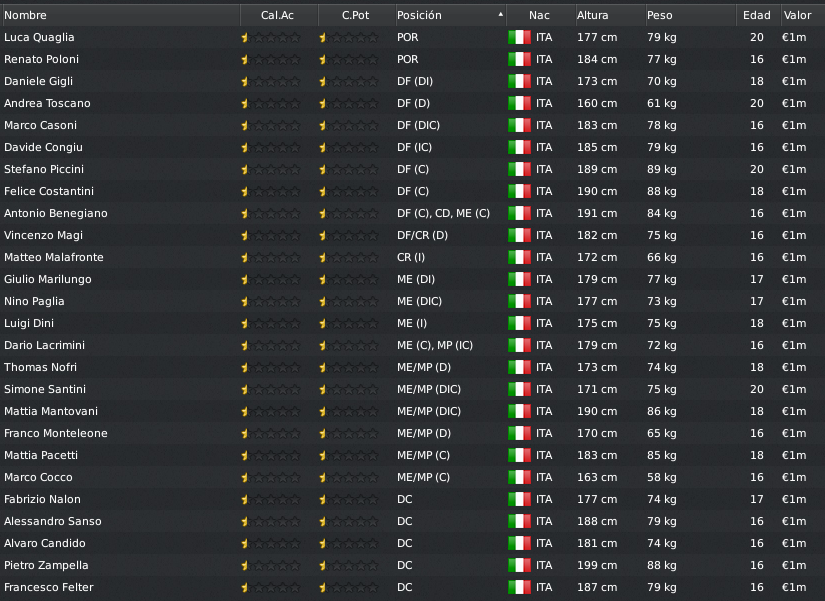The image size is (825, 601).
Task: Select the Alessandro Sanso player row
Action: coord(412,522)
